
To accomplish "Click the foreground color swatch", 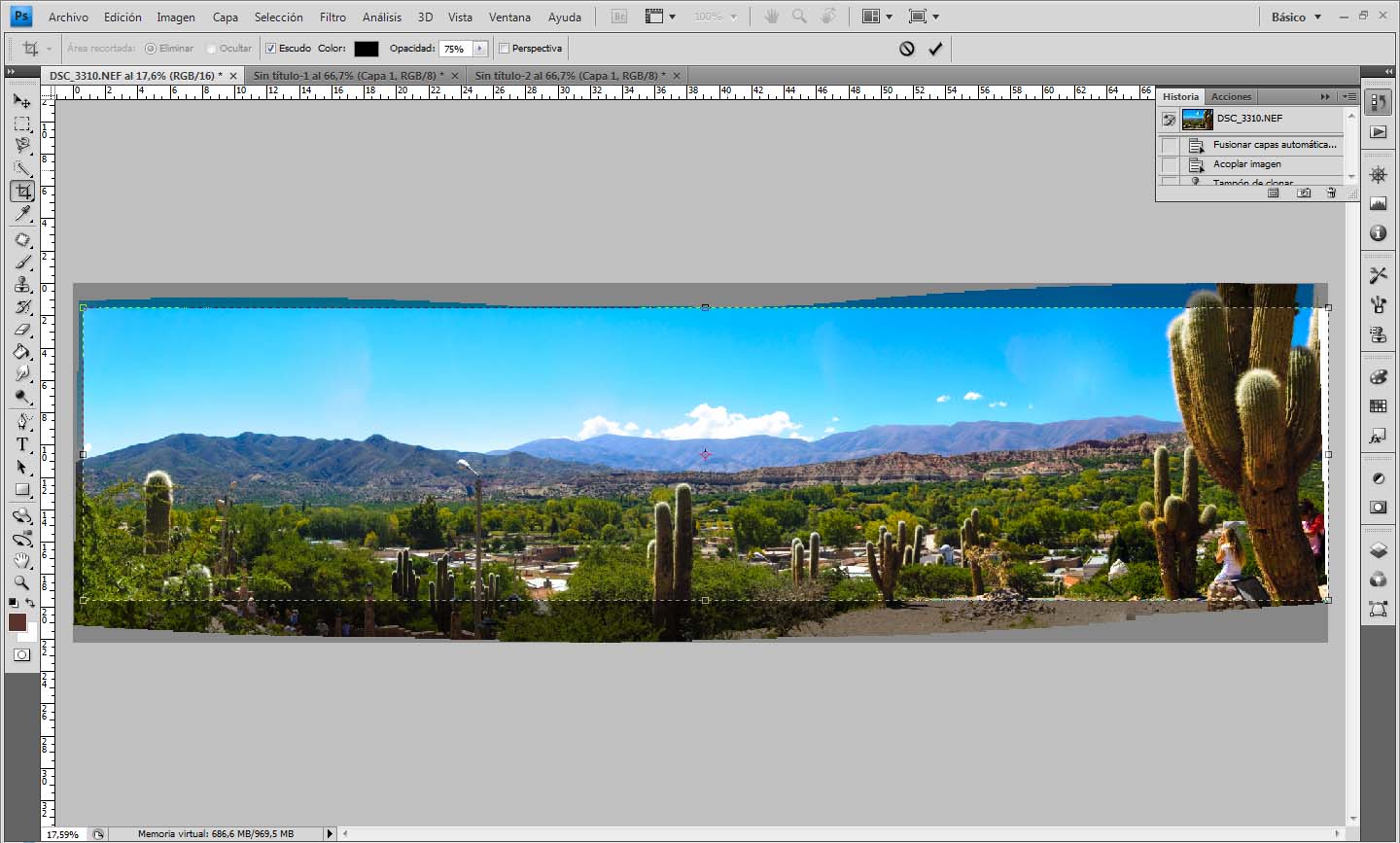I will (17, 622).
